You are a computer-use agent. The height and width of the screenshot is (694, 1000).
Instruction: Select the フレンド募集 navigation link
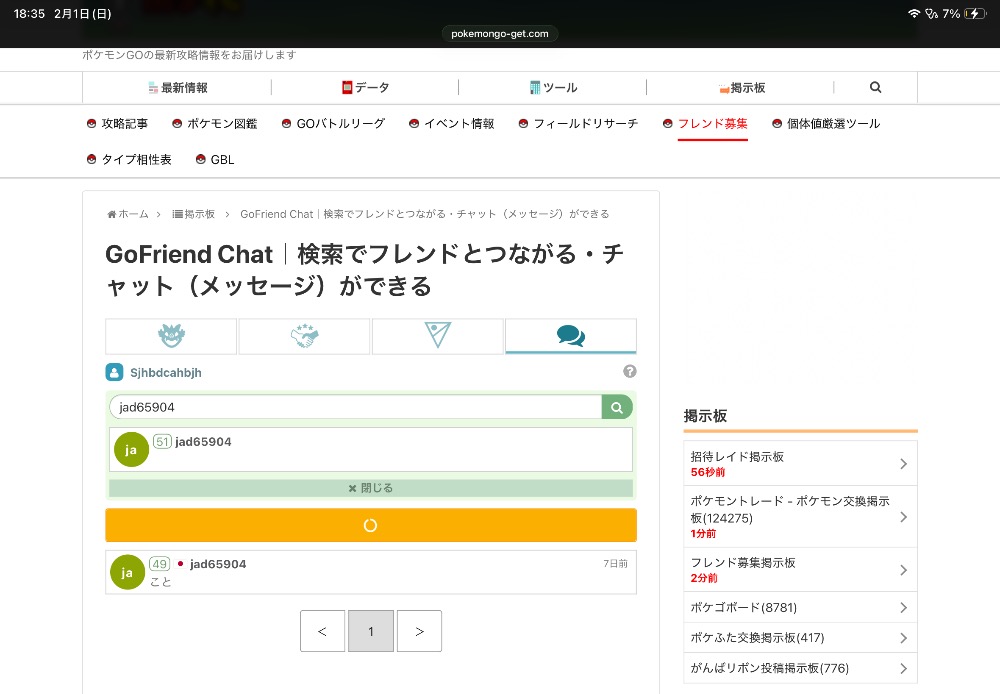point(712,124)
